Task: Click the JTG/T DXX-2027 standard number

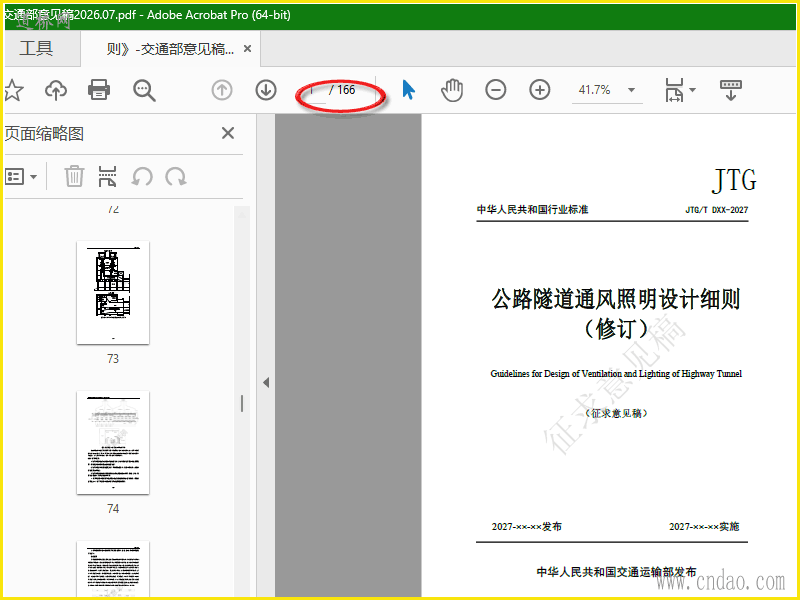Action: click(717, 210)
